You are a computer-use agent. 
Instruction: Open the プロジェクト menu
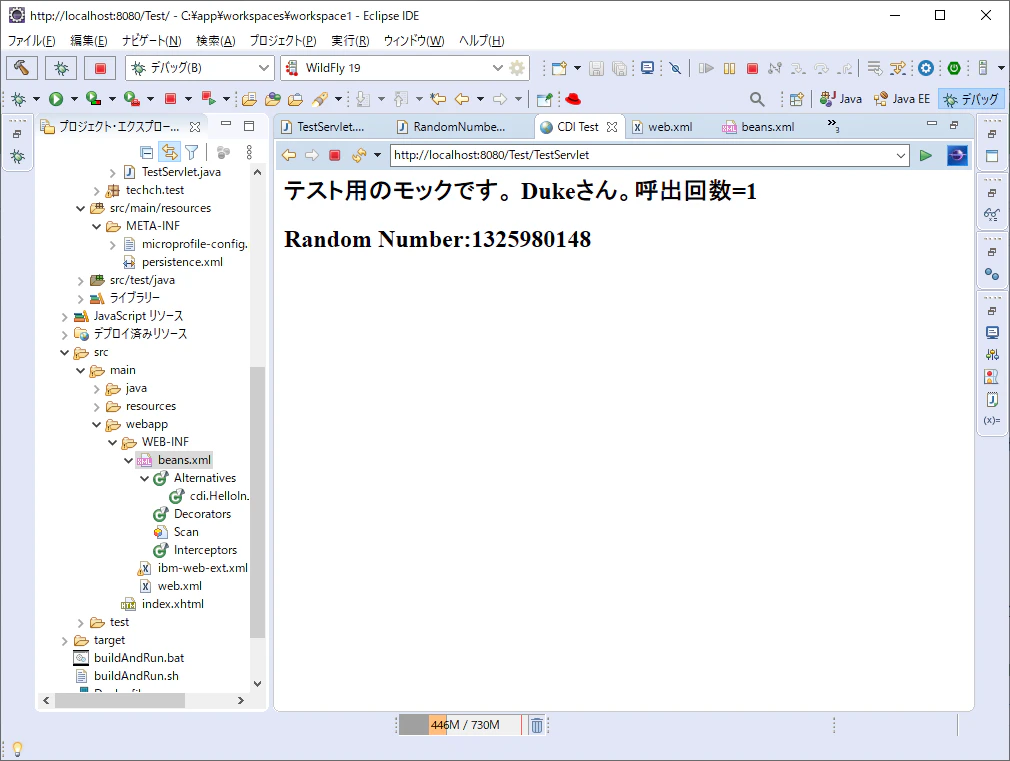pos(283,41)
